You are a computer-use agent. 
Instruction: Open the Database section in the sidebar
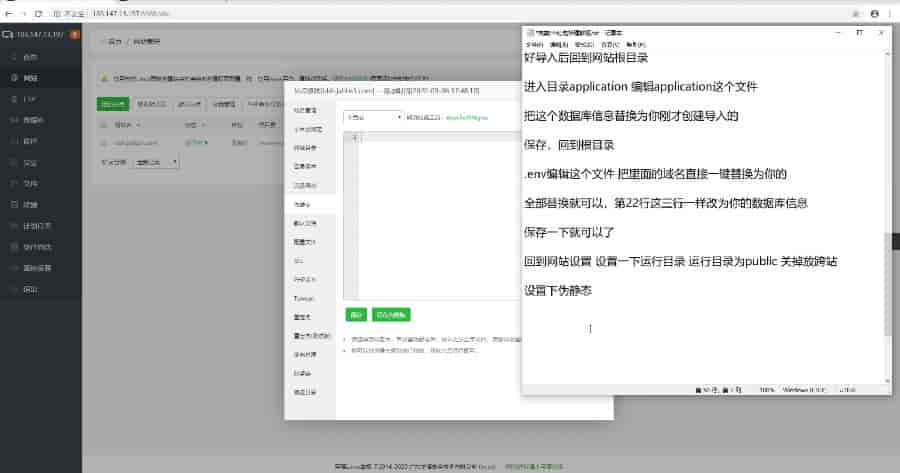pyautogui.click(x=32, y=119)
